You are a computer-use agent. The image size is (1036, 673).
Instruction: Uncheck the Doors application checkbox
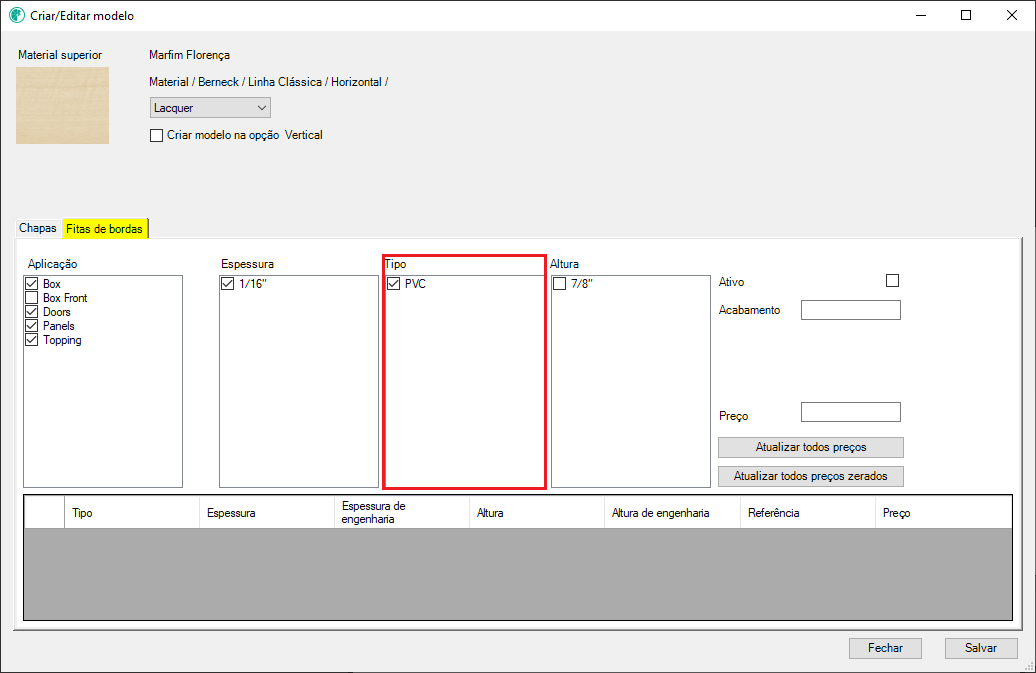32,312
